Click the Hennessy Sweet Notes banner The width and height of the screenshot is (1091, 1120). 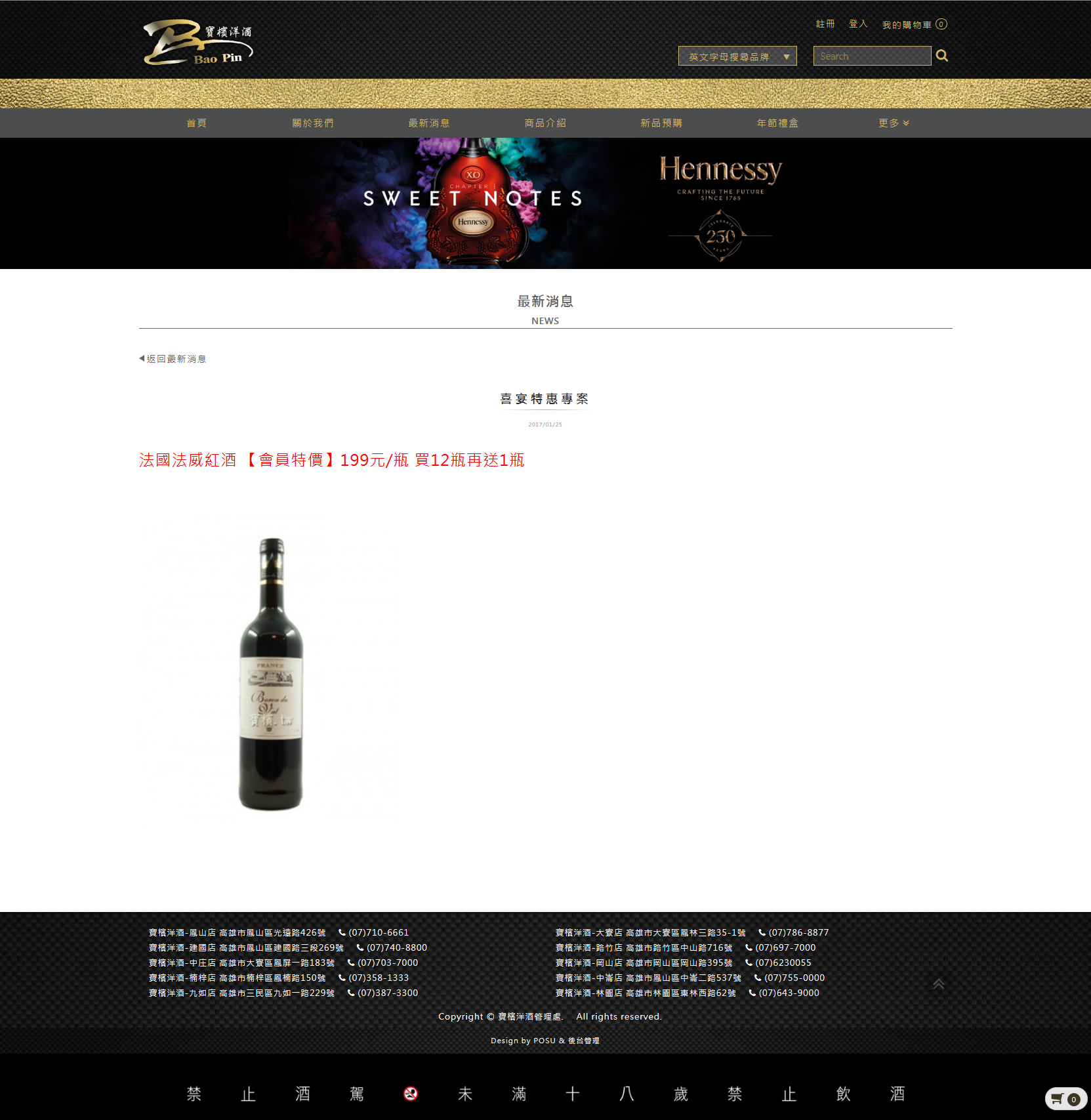[x=545, y=203]
